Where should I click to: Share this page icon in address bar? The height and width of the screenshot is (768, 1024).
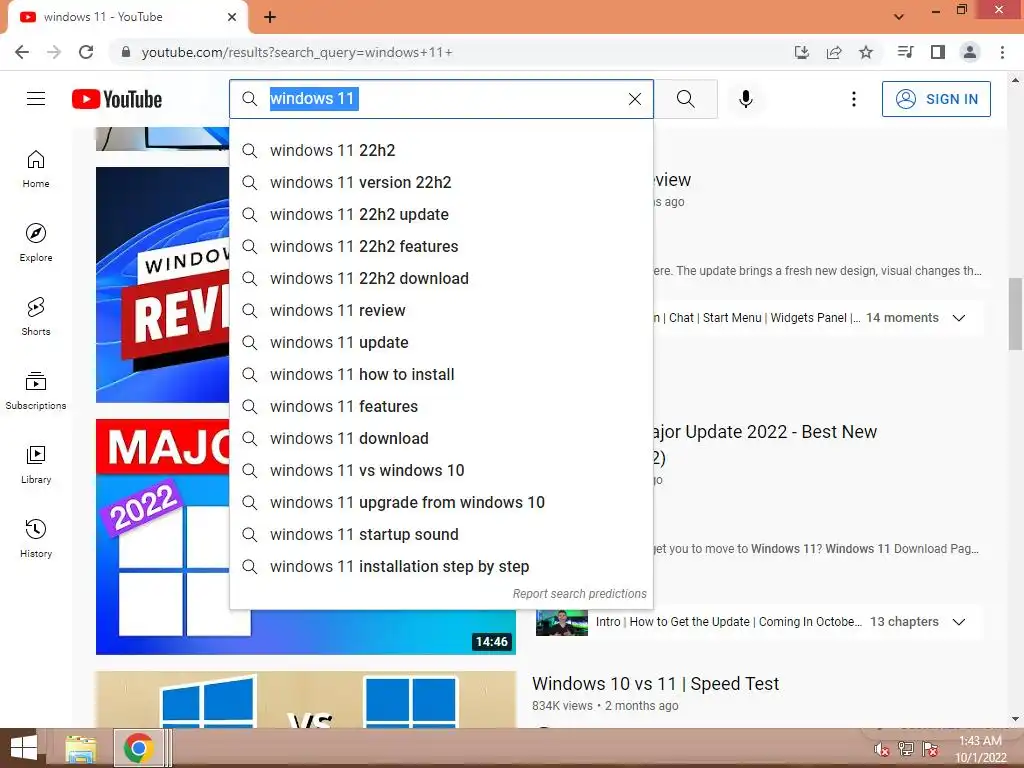834,52
